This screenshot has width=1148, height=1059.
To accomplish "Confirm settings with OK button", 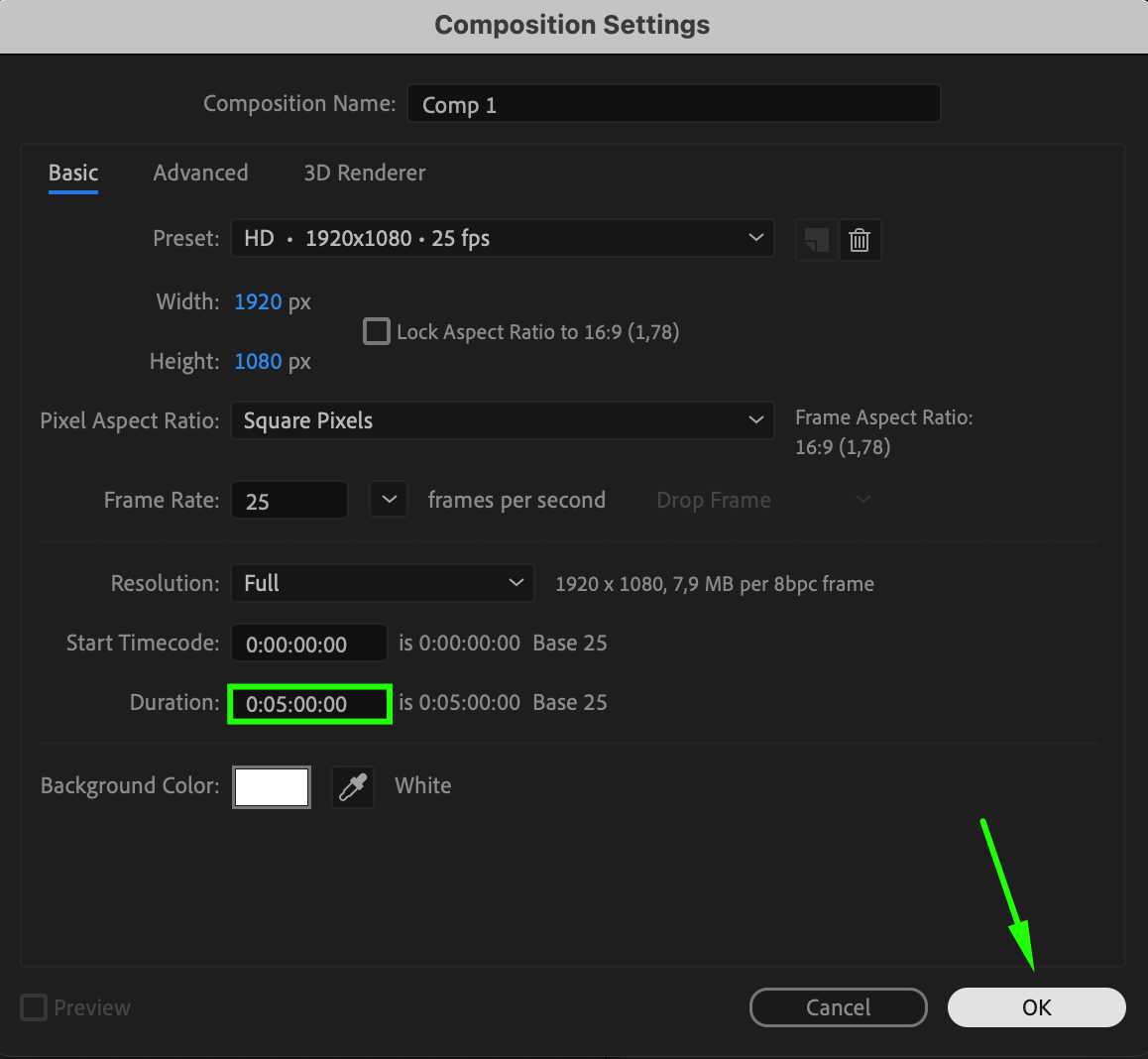I will tap(1037, 1007).
